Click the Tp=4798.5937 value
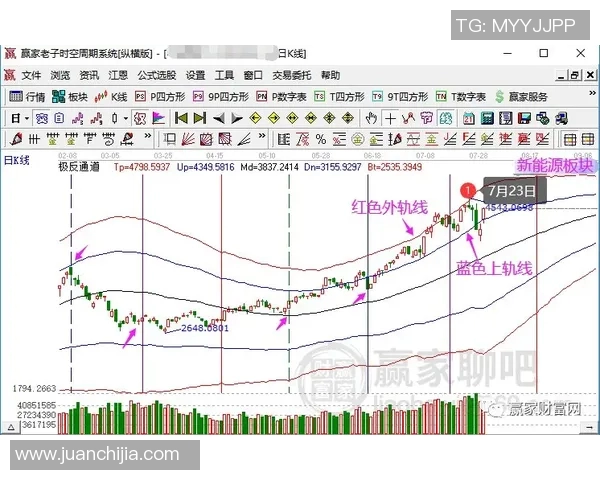Screen dimensions: 600x480 (142, 167)
